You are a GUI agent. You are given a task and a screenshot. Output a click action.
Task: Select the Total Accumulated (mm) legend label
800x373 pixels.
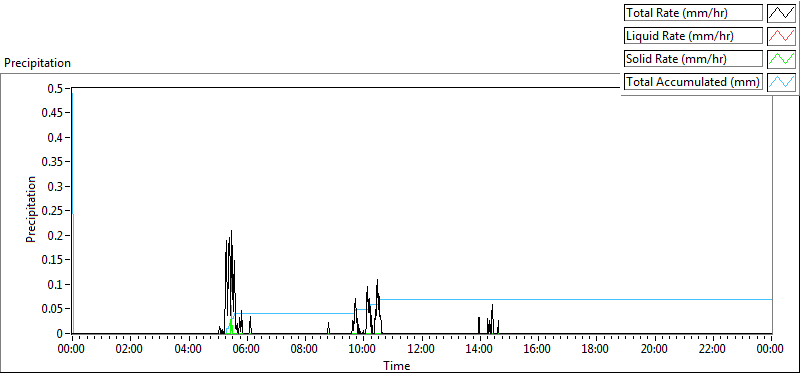(693, 82)
